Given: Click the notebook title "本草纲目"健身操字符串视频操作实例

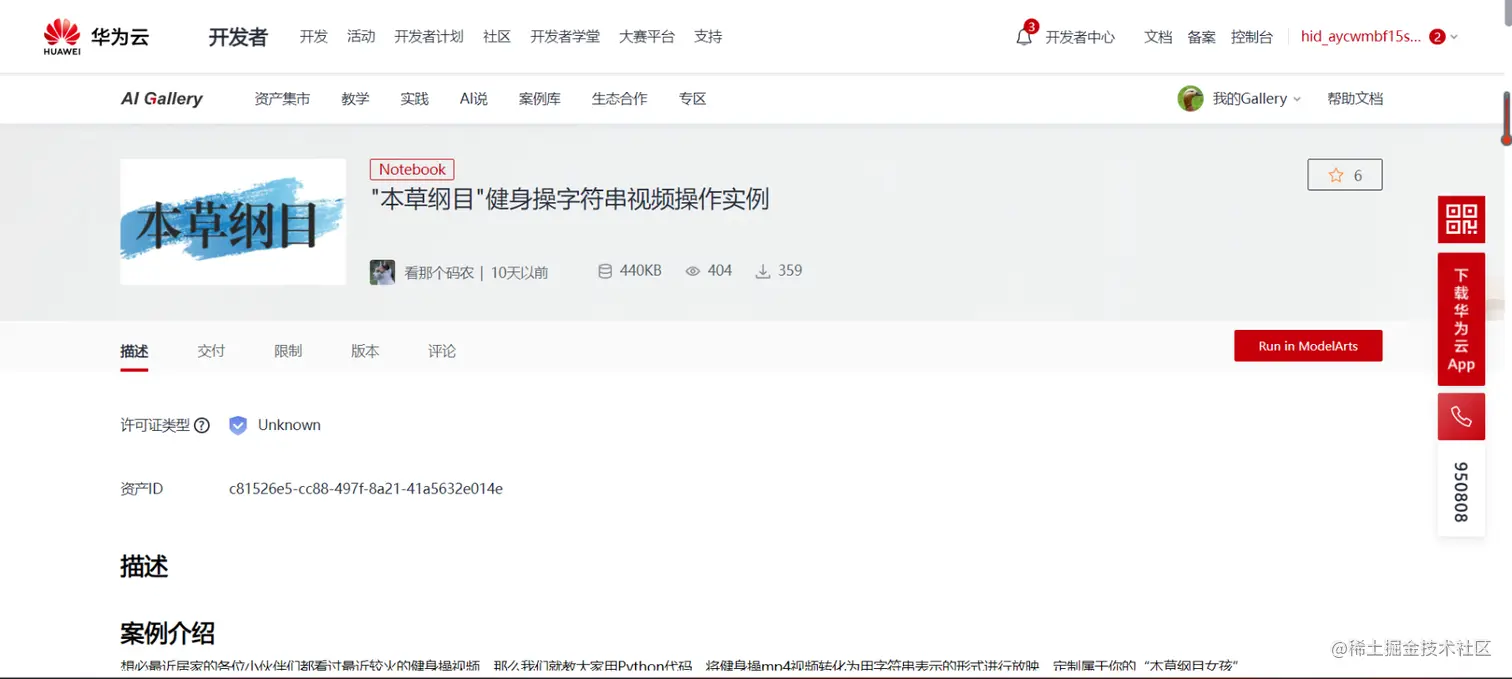Looking at the screenshot, I should 570,199.
